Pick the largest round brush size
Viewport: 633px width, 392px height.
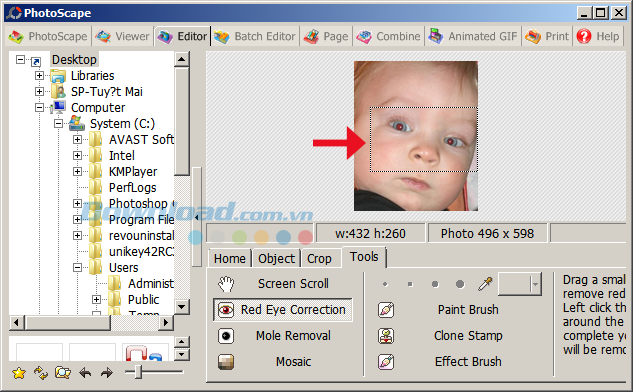point(460,284)
